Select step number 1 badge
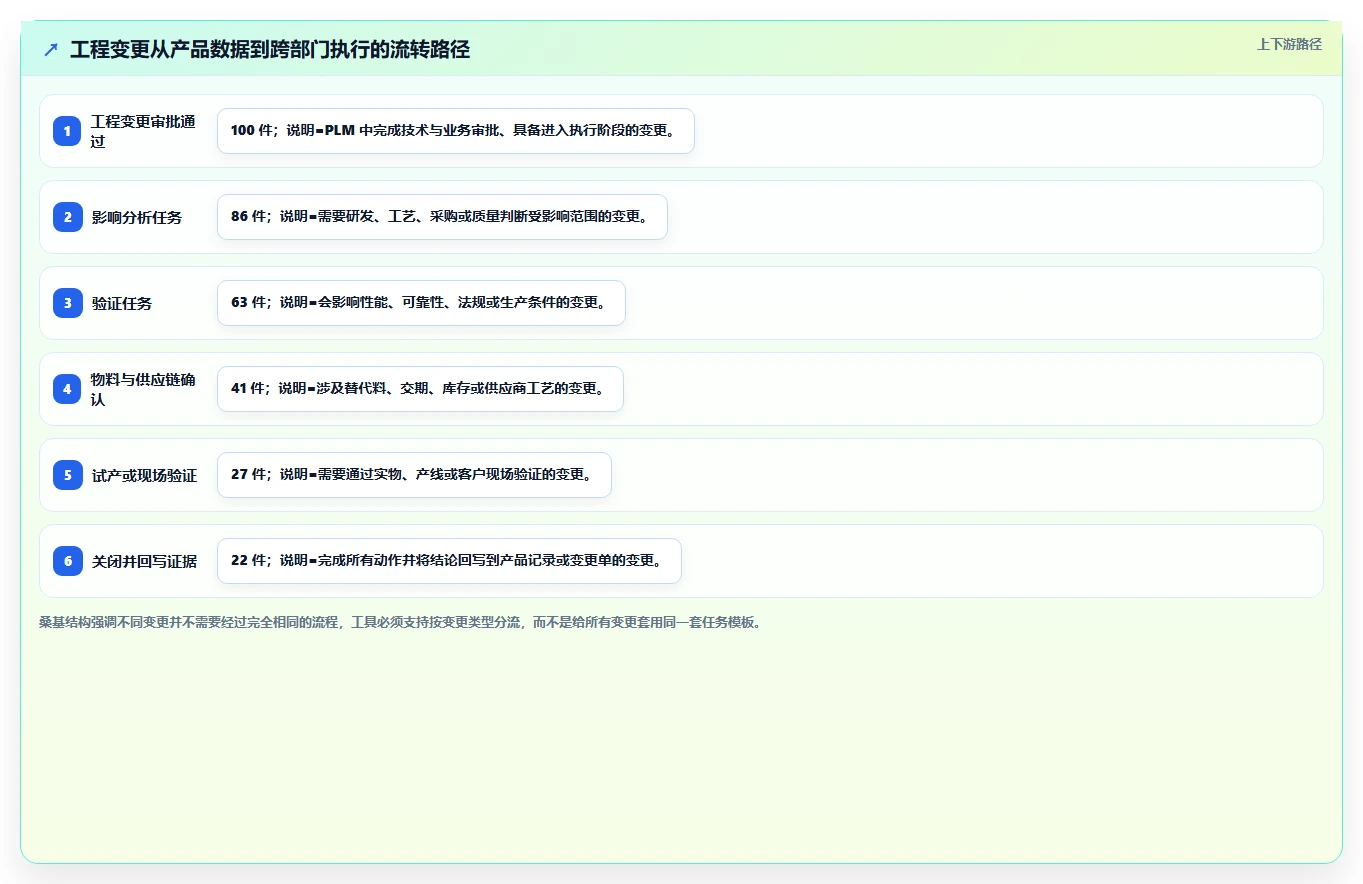The height and width of the screenshot is (884, 1363). (68, 131)
